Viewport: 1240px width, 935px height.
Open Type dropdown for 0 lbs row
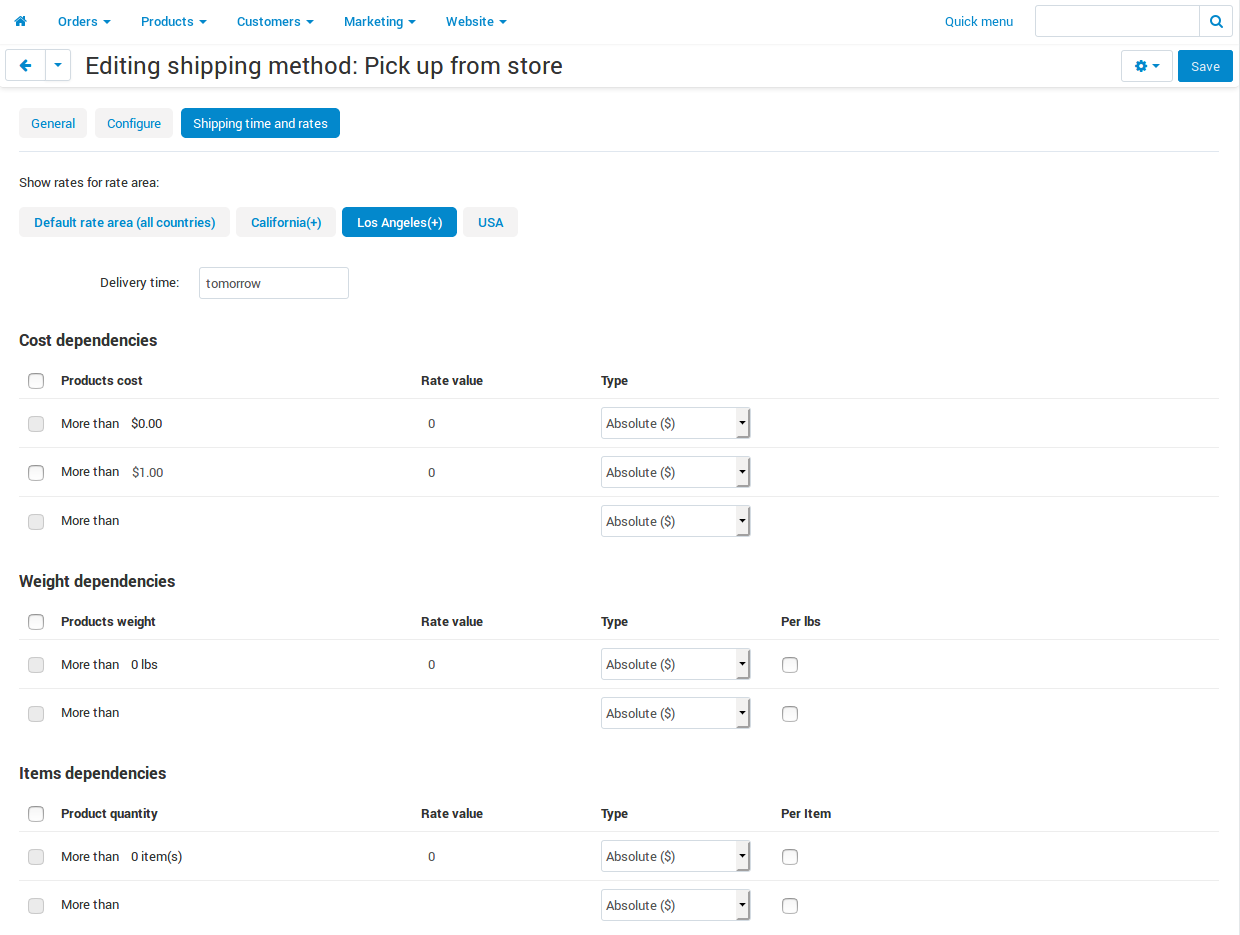point(675,664)
